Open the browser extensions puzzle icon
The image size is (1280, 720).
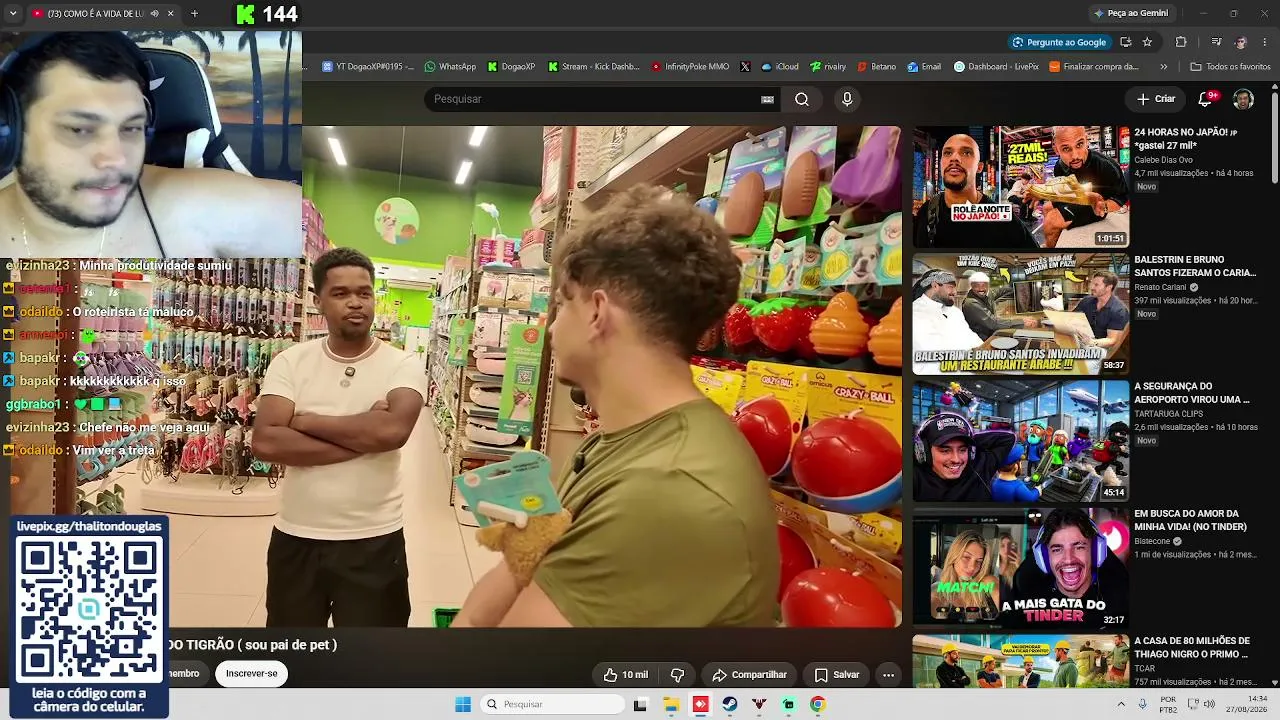(x=1181, y=42)
